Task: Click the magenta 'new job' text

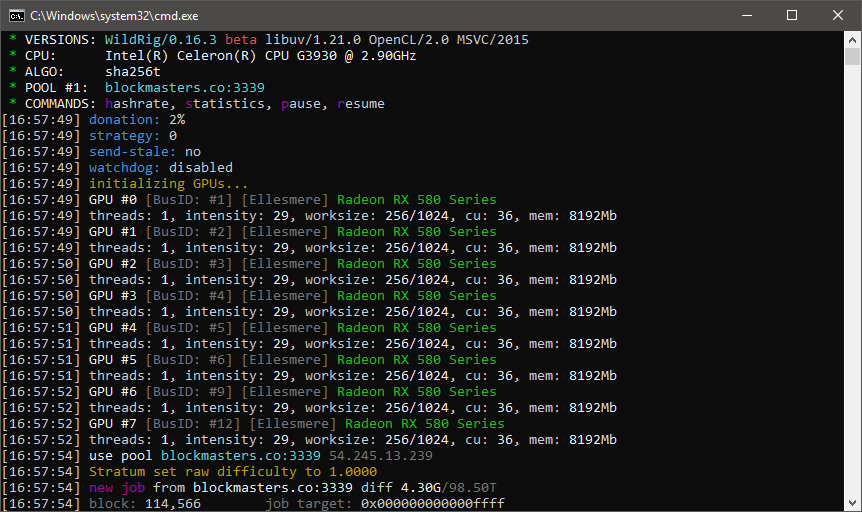Action: pos(117,487)
